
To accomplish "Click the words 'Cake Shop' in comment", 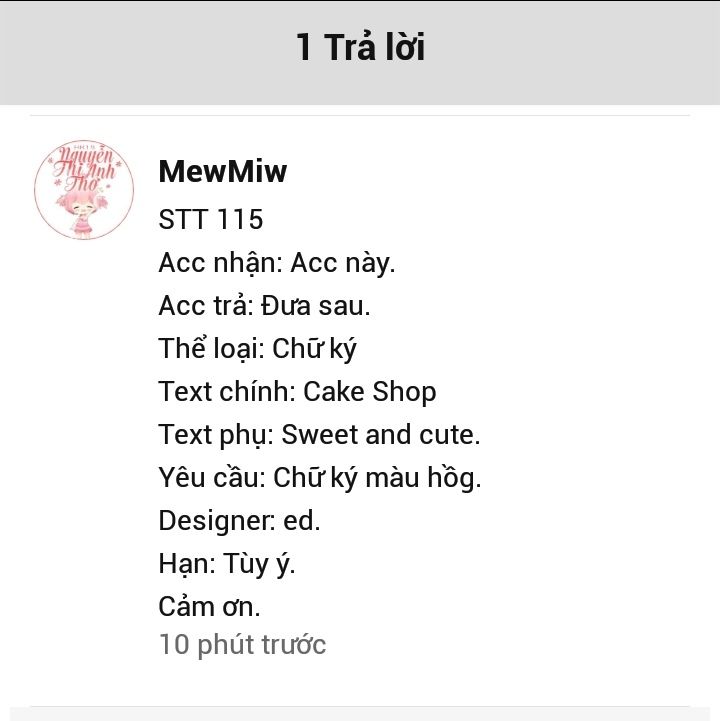I will tap(370, 392).
